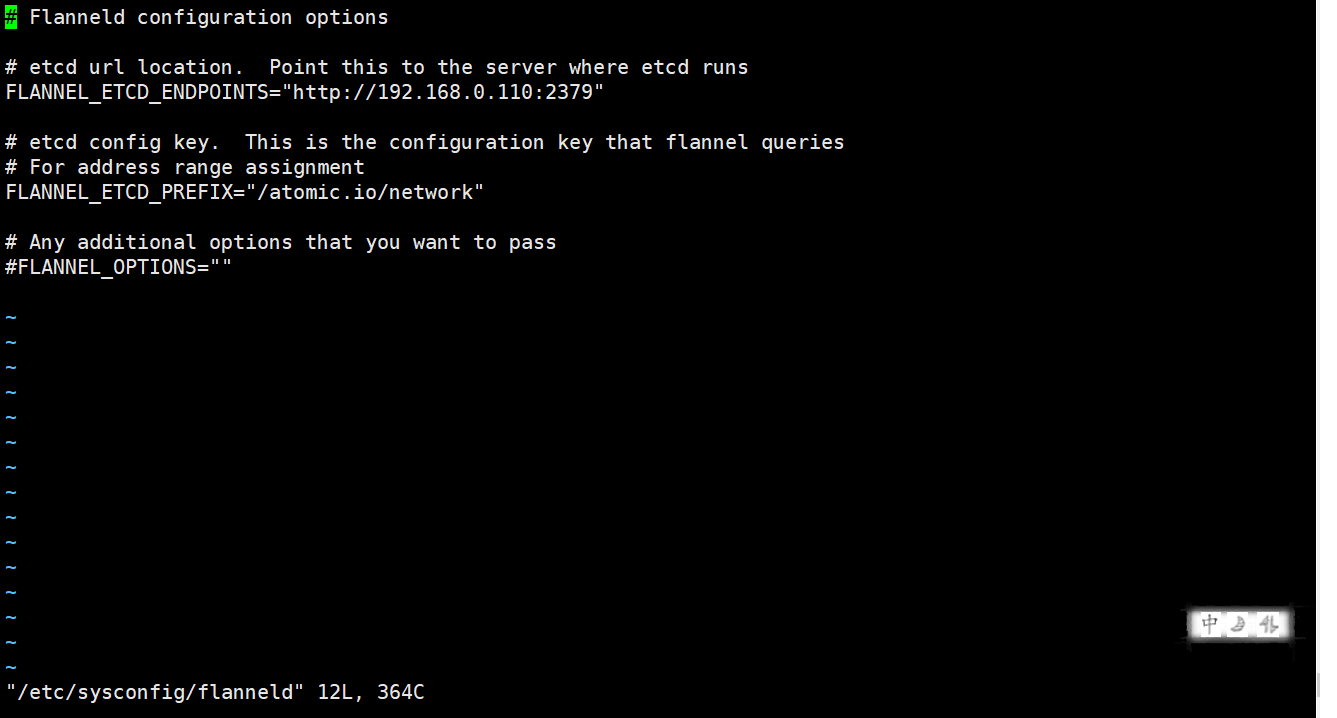This screenshot has width=1337, height=718.
Task: Place cursor on FLANNEL_ETCD_PREFIX variable name
Action: tap(119, 193)
